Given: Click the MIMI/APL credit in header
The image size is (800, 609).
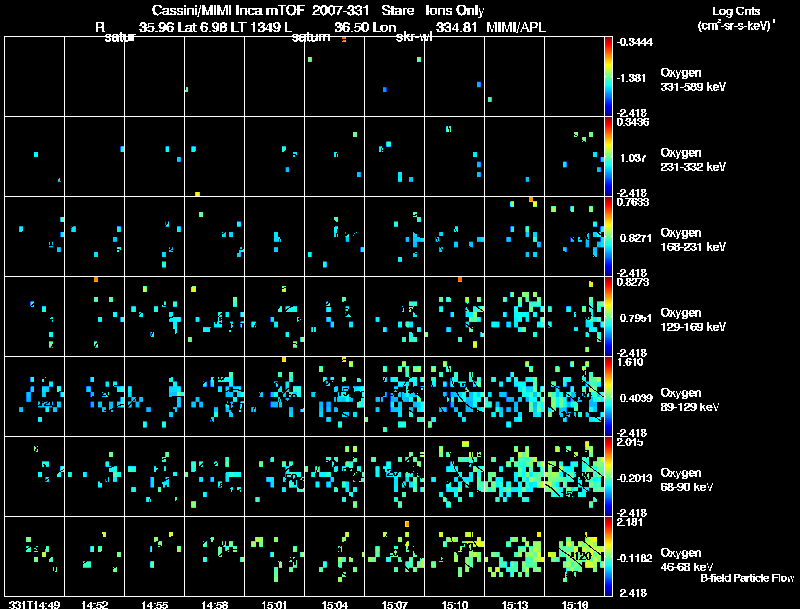Looking at the screenshot, I should coord(515,27).
